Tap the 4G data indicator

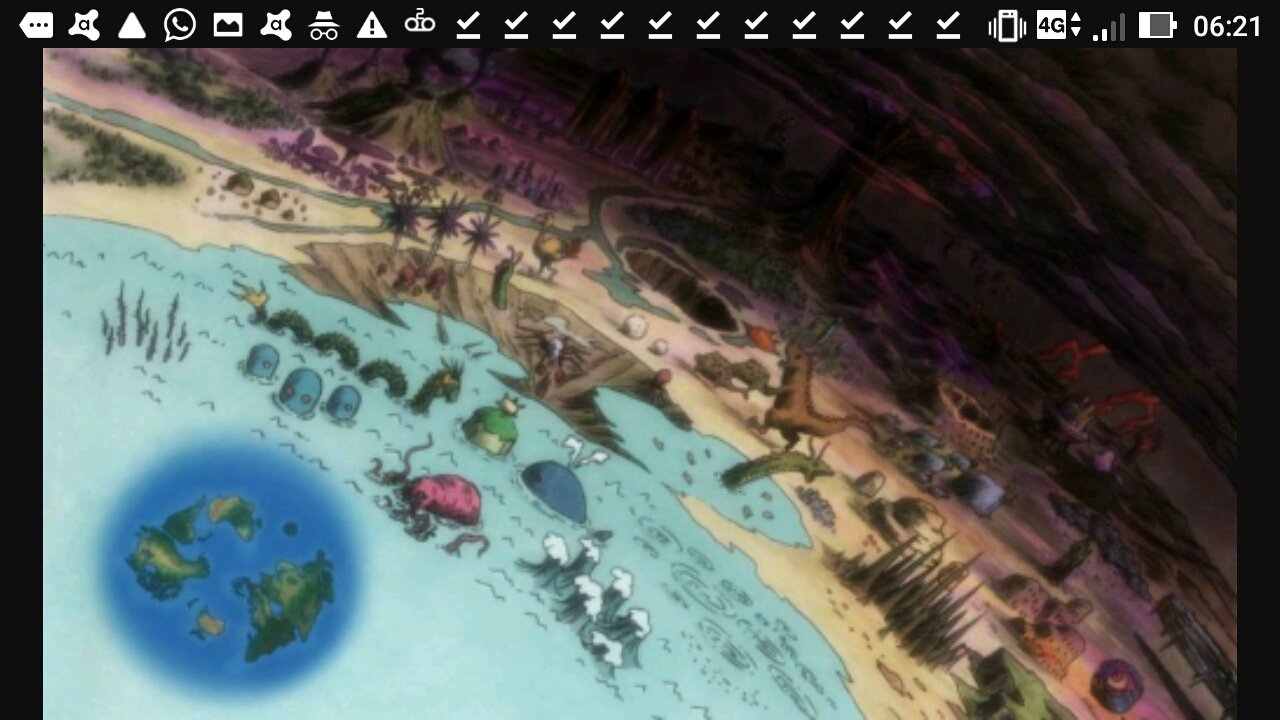pos(1059,25)
